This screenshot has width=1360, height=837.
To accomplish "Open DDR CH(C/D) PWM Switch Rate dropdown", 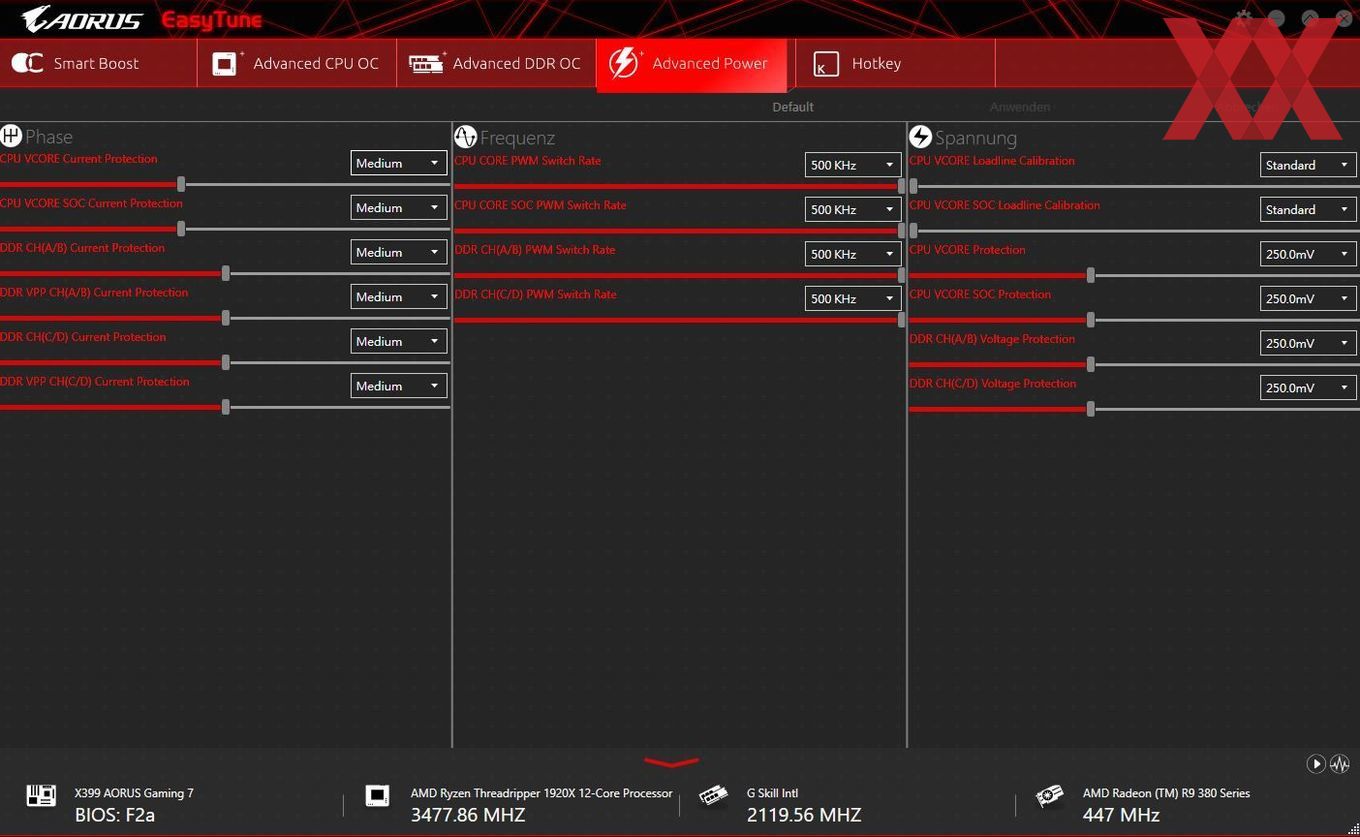I will coord(853,299).
